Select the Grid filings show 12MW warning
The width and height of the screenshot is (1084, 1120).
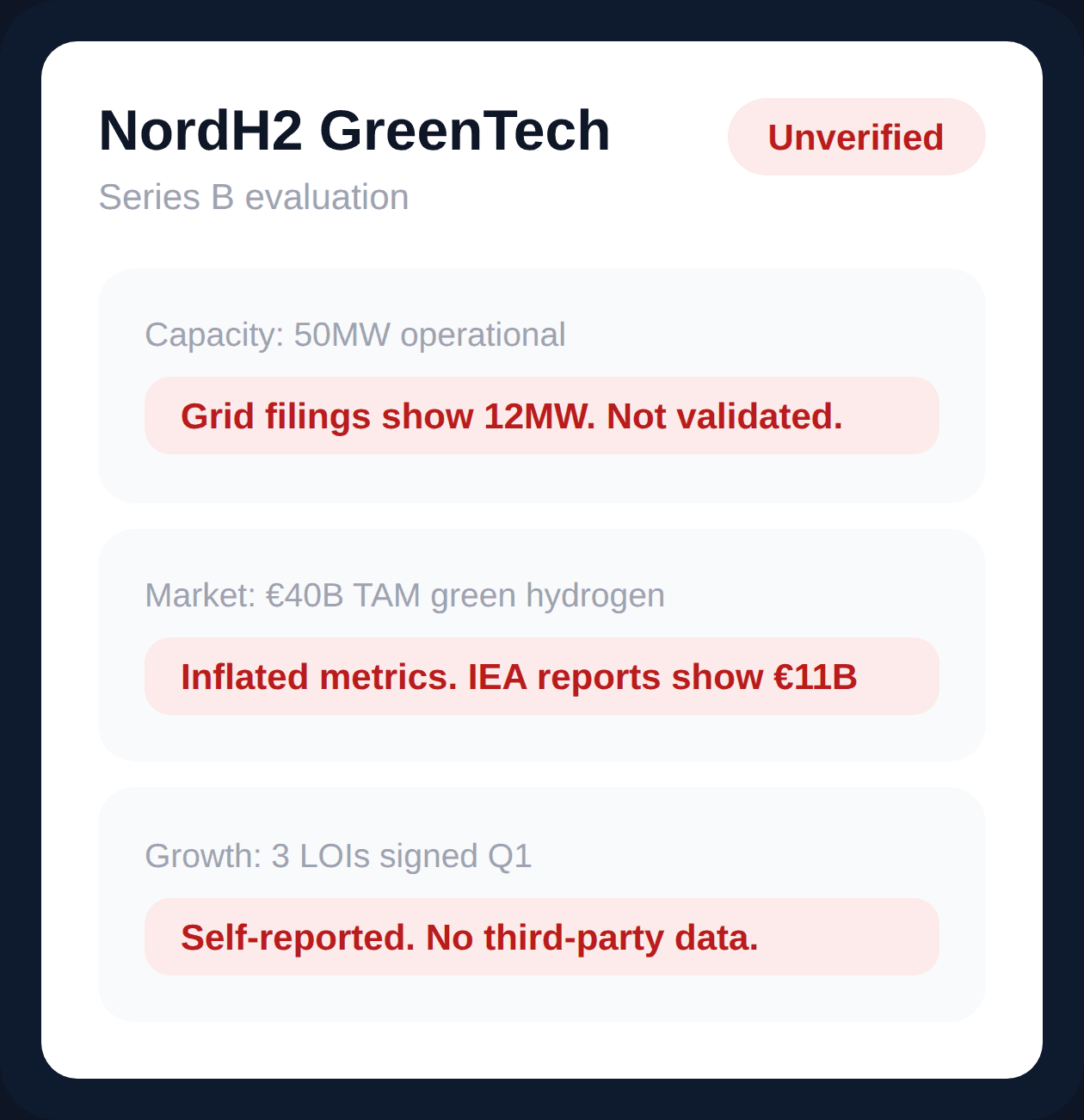(x=542, y=415)
